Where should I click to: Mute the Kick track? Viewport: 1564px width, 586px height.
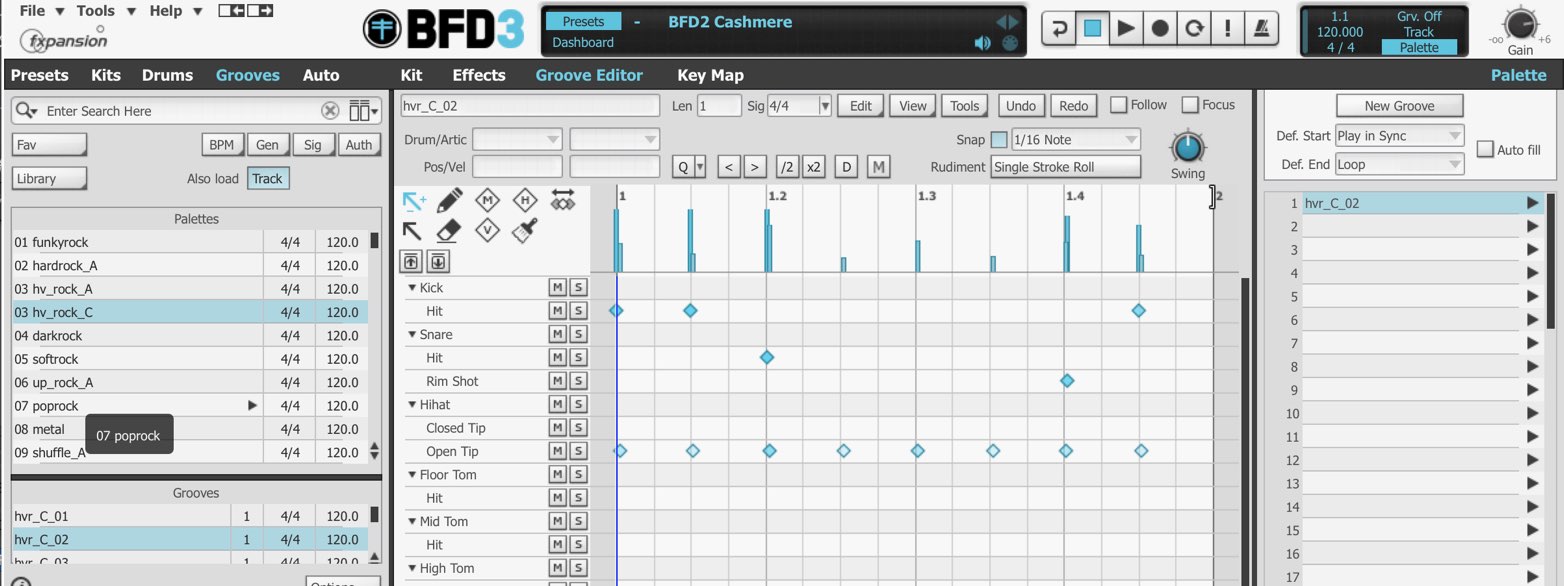[558, 288]
